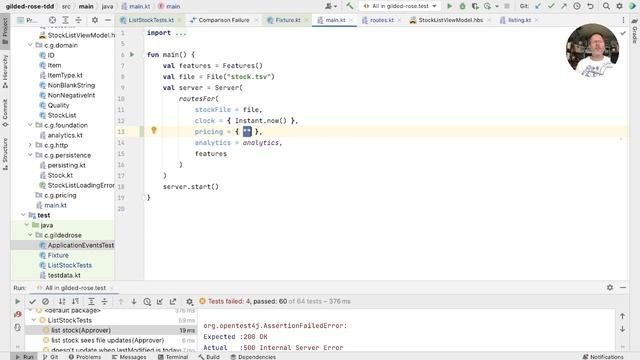Open the Terminal tool window

[x=173, y=357]
